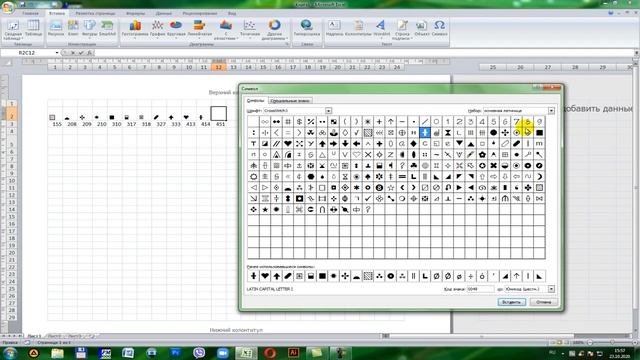The image size is (640, 360).
Task: Switch to the Формулы ribbon tab
Action: 135,13
